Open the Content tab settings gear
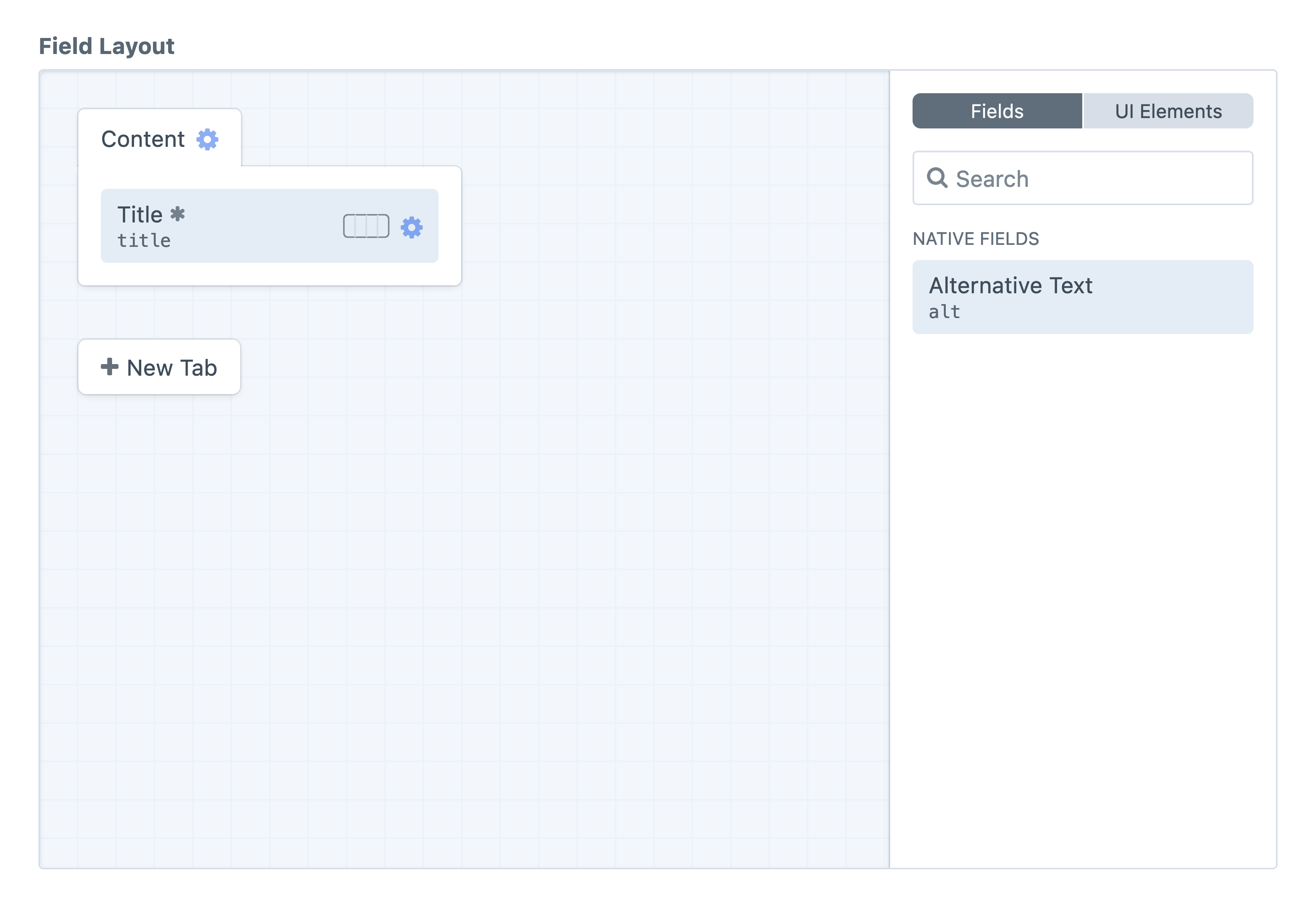This screenshot has width=1316, height=907. pos(207,140)
